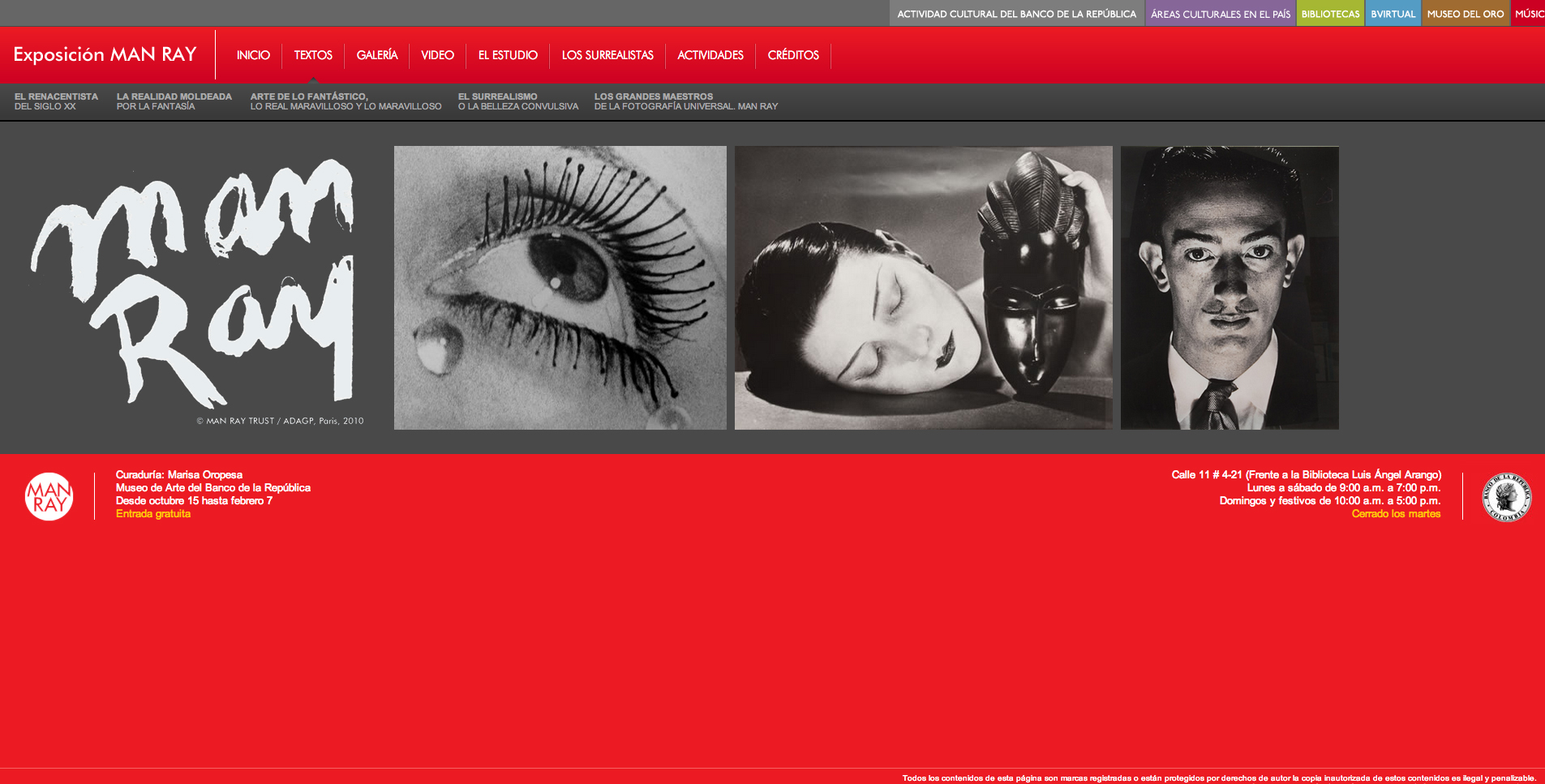The width and height of the screenshot is (1545, 784).
Task: Open the Salvador Dalí portrait photo
Action: click(x=1230, y=288)
